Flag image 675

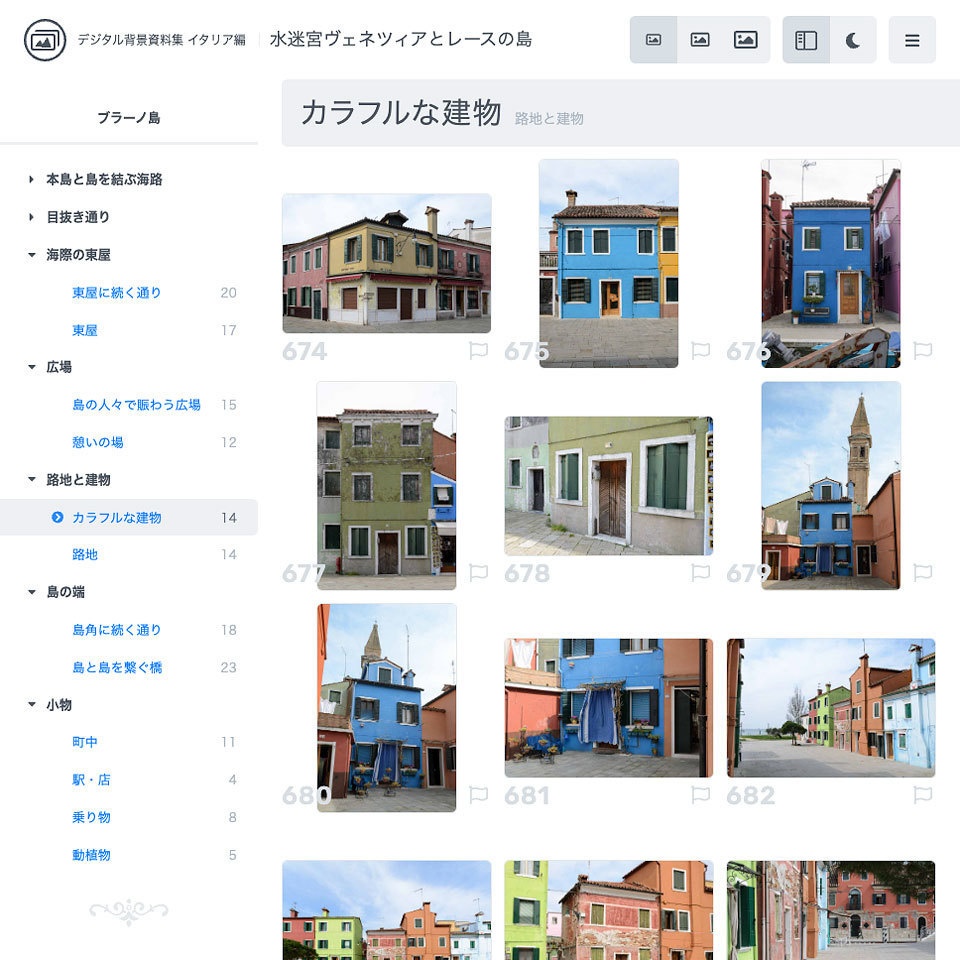700,350
